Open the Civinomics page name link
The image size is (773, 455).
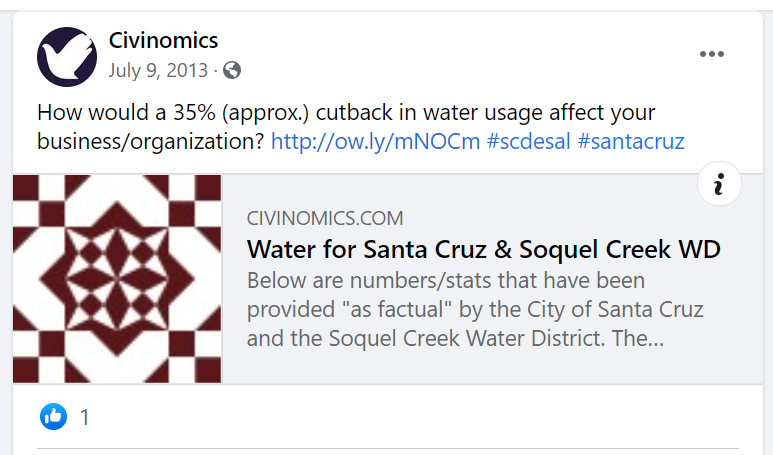163,41
